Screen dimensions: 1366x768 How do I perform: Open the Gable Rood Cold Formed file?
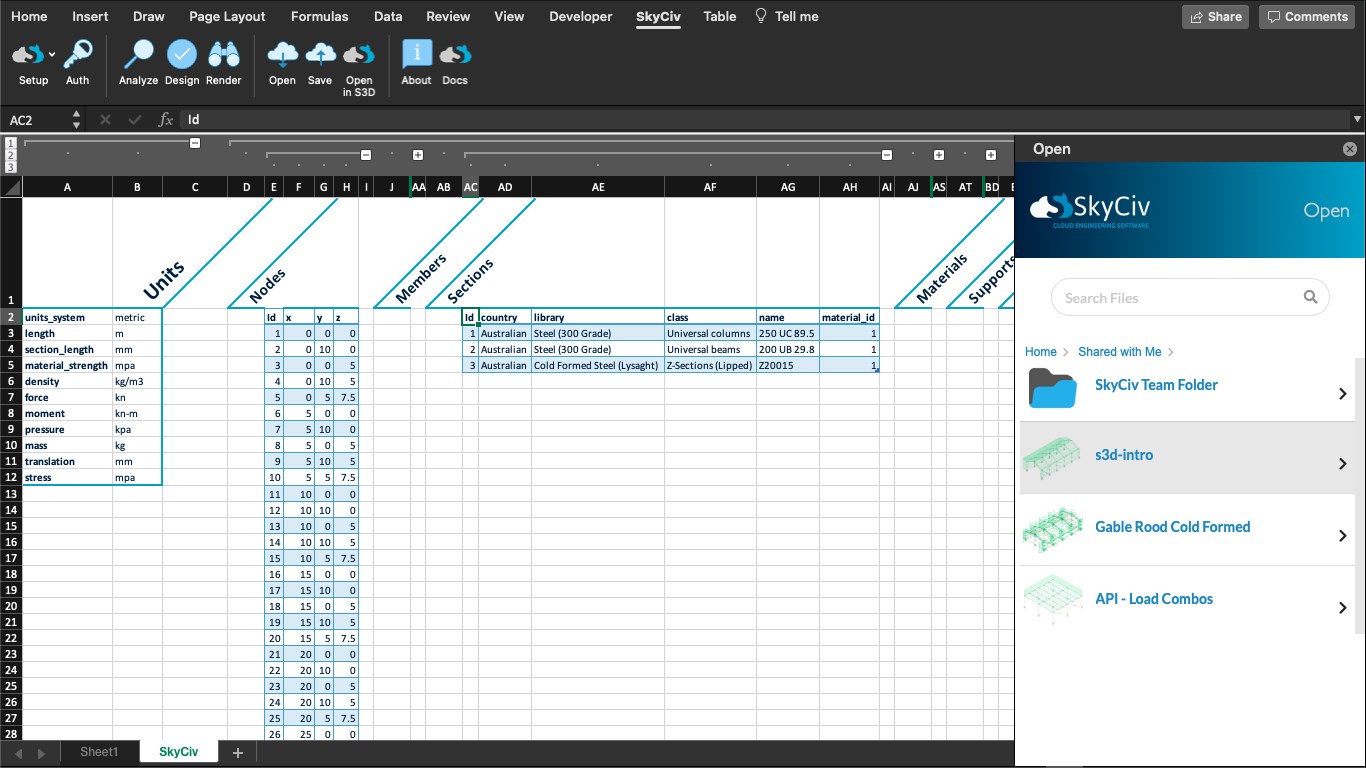point(1173,527)
